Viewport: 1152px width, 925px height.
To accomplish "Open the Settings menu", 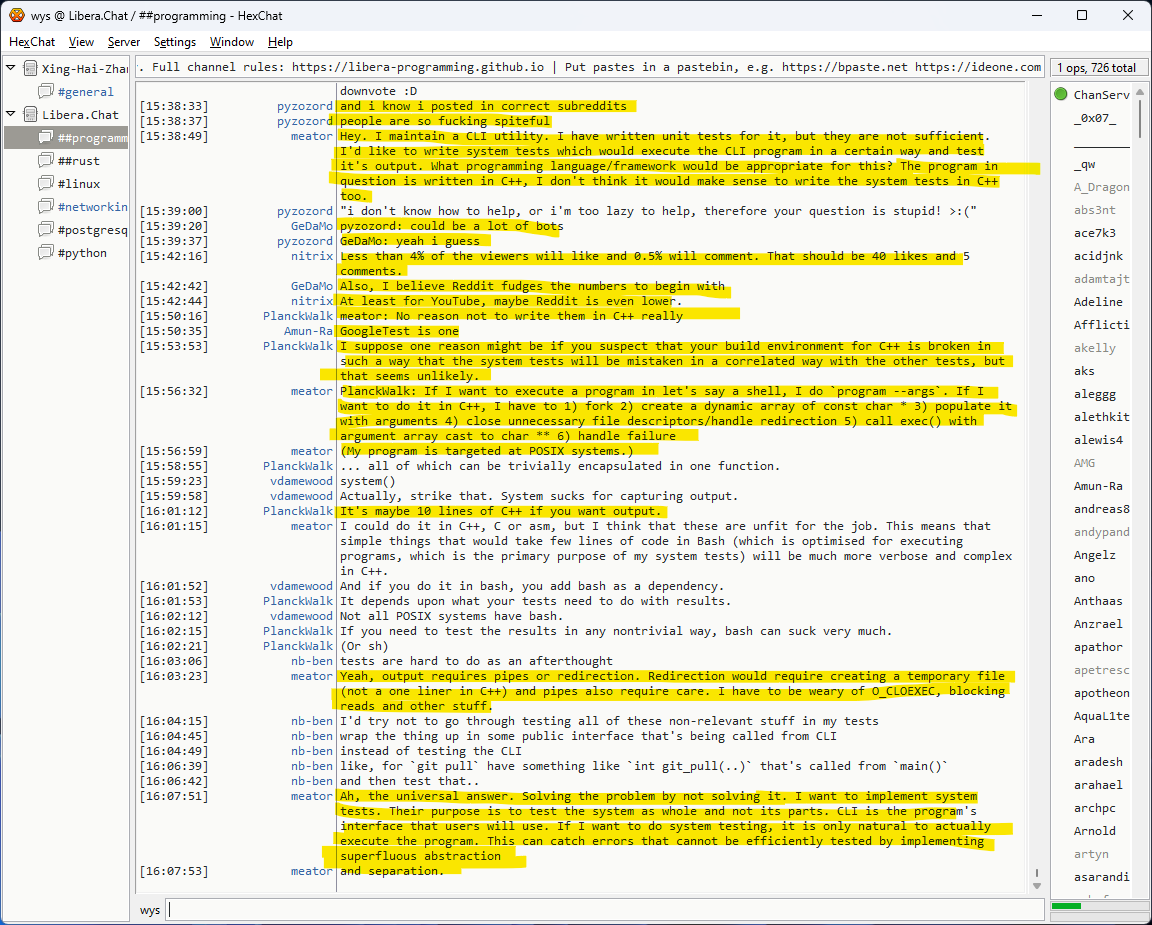I will [175, 42].
